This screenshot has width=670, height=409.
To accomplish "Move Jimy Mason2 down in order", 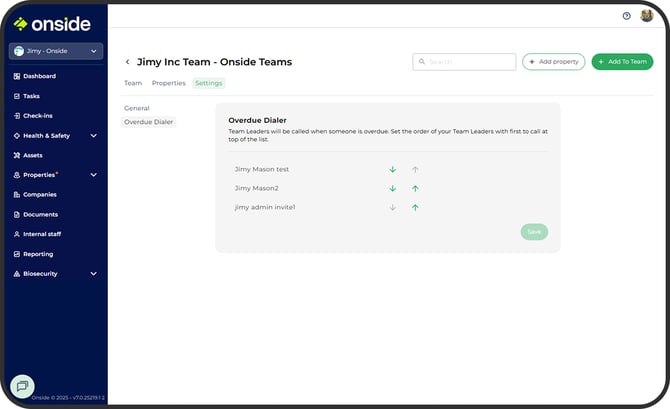I will coord(393,188).
